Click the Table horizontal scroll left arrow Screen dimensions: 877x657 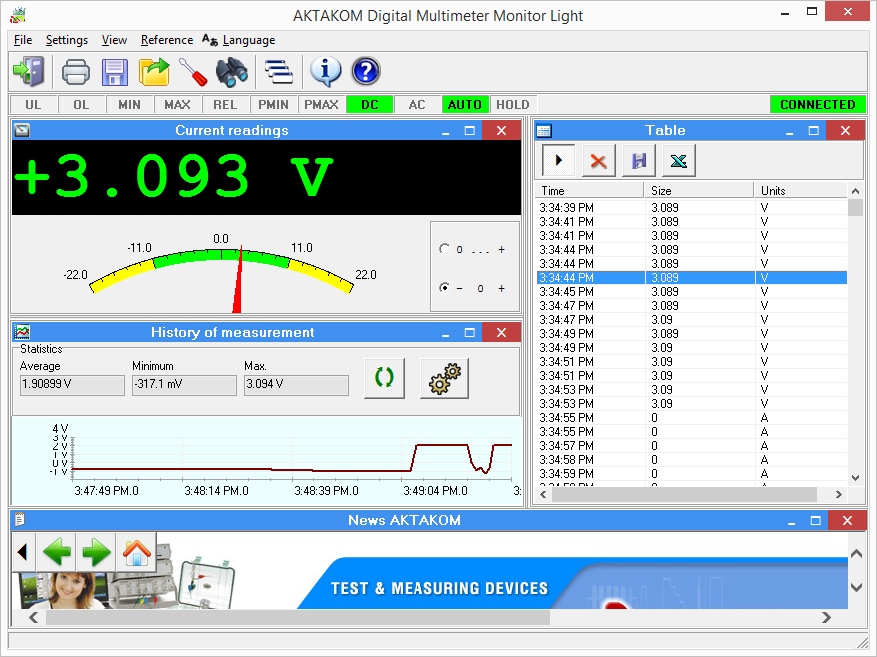(543, 494)
